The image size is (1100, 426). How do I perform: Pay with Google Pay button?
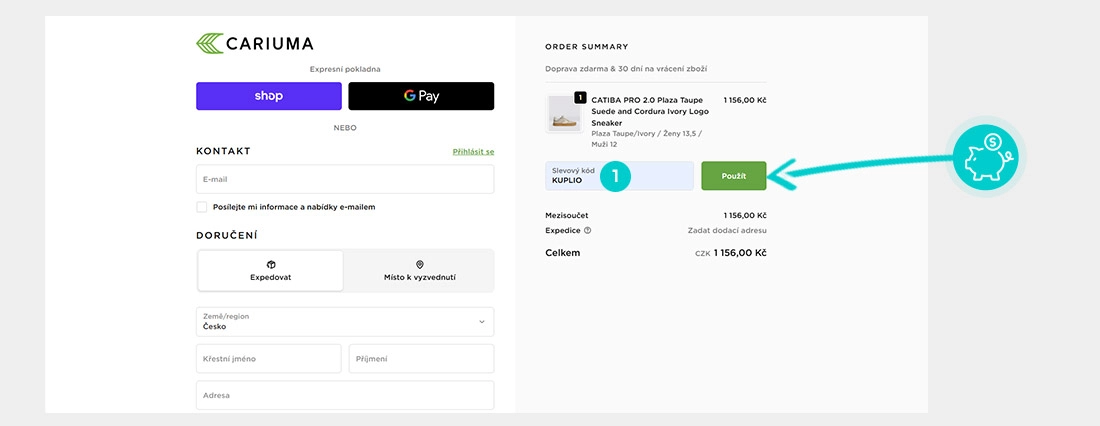coord(421,96)
